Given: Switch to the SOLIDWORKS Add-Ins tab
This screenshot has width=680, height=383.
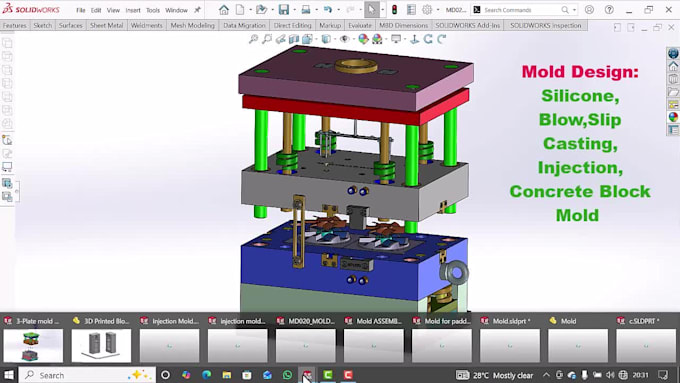Looking at the screenshot, I should tap(468, 25).
